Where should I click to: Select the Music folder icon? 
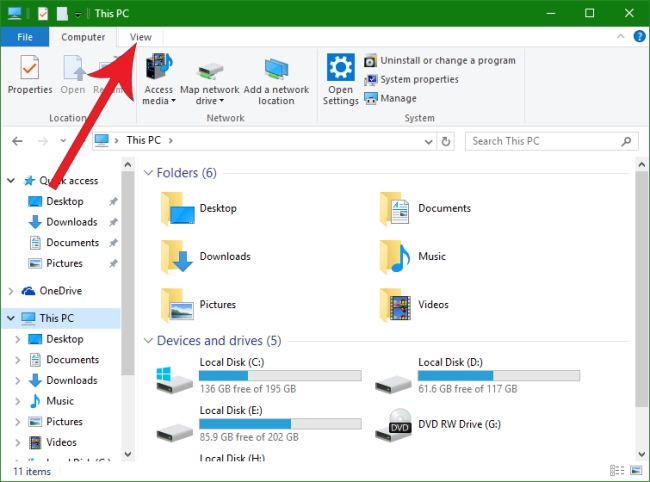pyautogui.click(x=395, y=257)
